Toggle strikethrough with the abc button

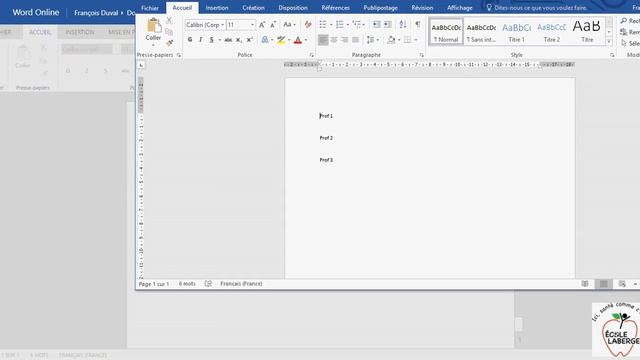click(x=228, y=40)
